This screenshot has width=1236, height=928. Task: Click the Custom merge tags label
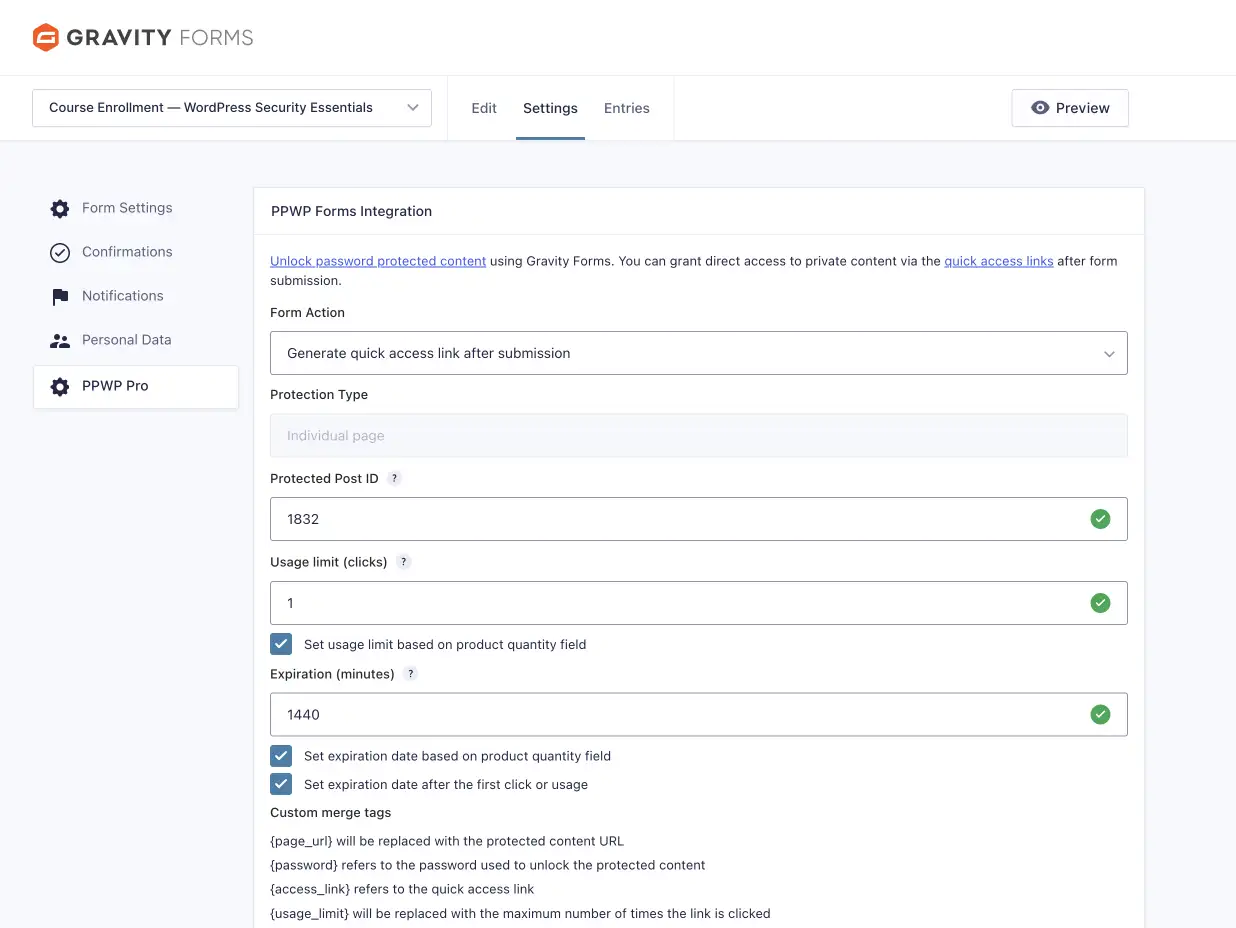tap(331, 813)
